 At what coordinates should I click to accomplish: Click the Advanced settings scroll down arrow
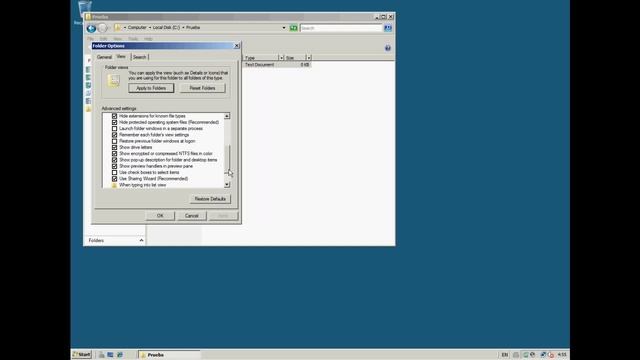click(x=227, y=185)
